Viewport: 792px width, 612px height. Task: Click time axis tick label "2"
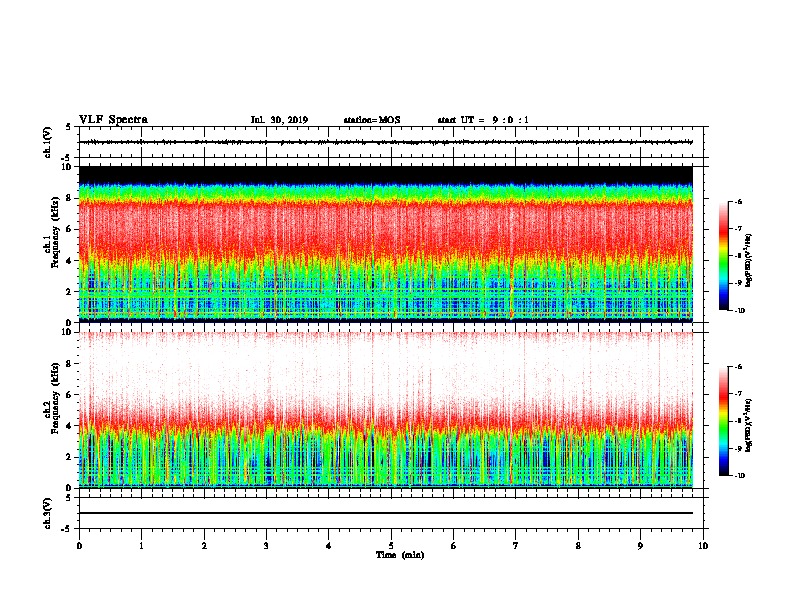(204, 546)
